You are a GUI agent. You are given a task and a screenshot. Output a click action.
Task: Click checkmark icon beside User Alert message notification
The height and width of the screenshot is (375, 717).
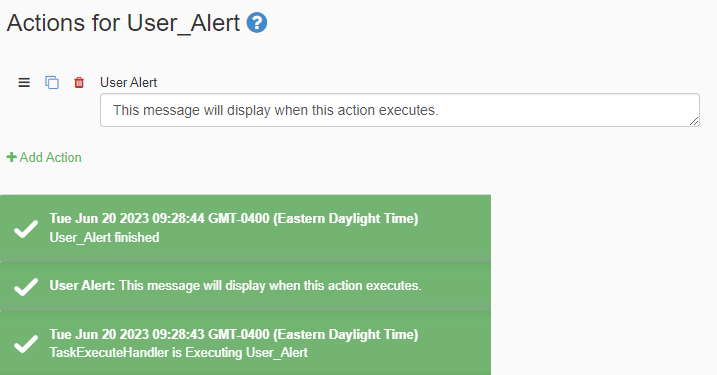pyautogui.click(x=26, y=287)
